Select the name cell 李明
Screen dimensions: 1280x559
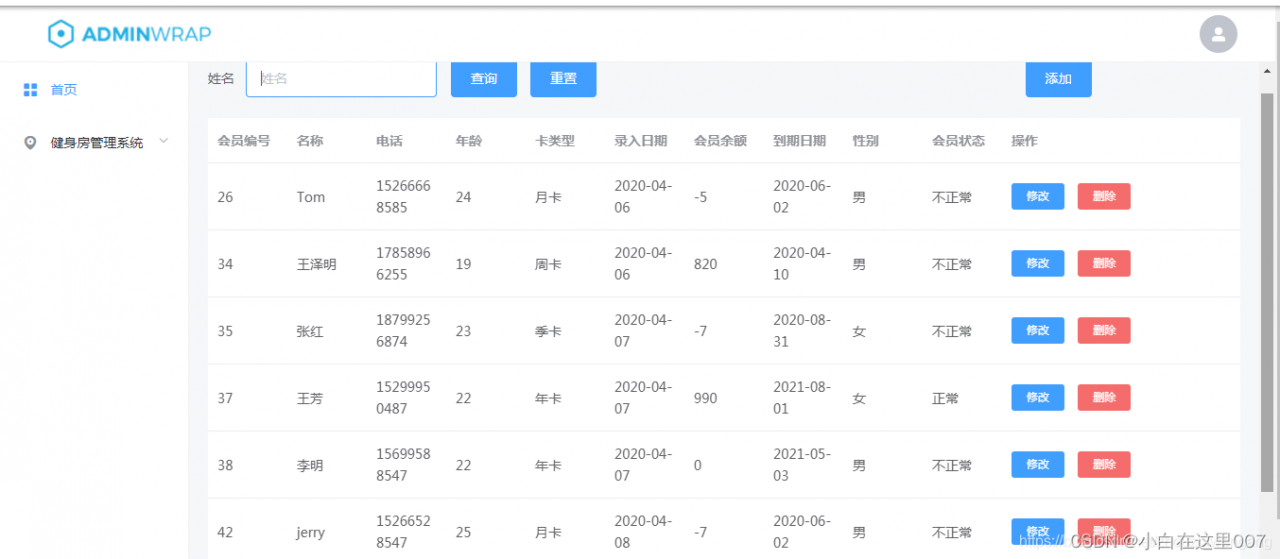coord(310,465)
